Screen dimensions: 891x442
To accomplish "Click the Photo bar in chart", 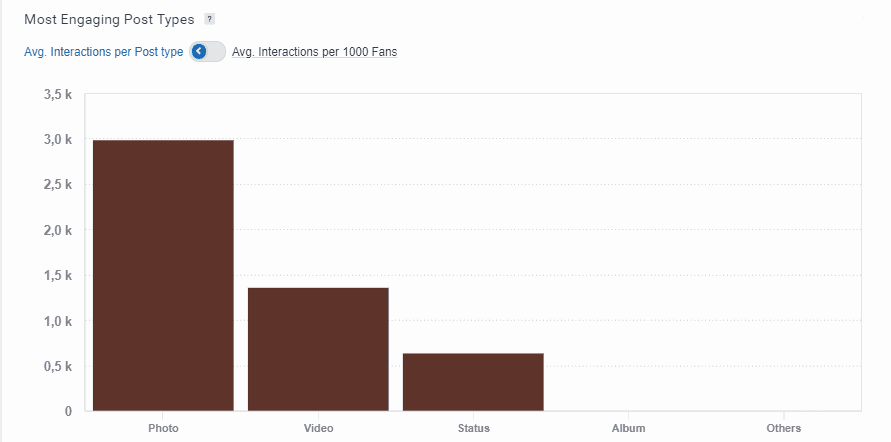I will [163, 275].
